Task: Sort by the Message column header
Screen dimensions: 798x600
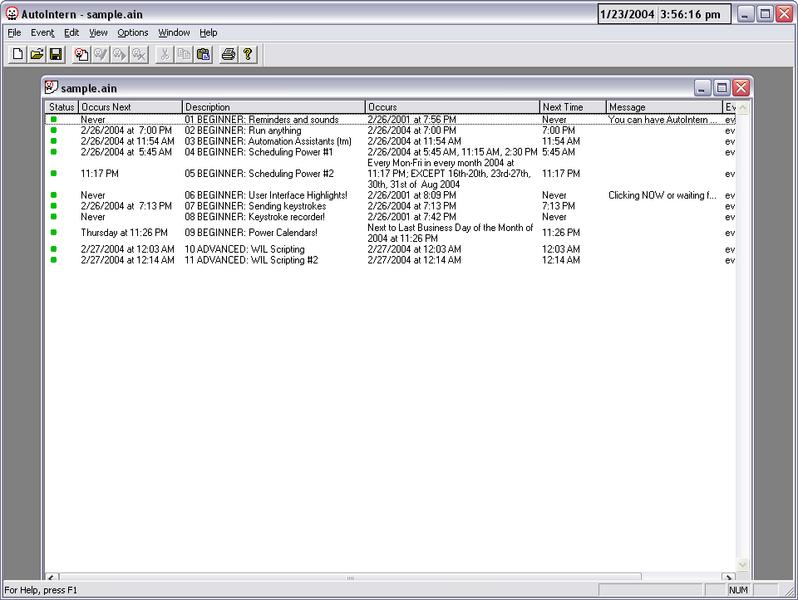Action: tap(664, 107)
